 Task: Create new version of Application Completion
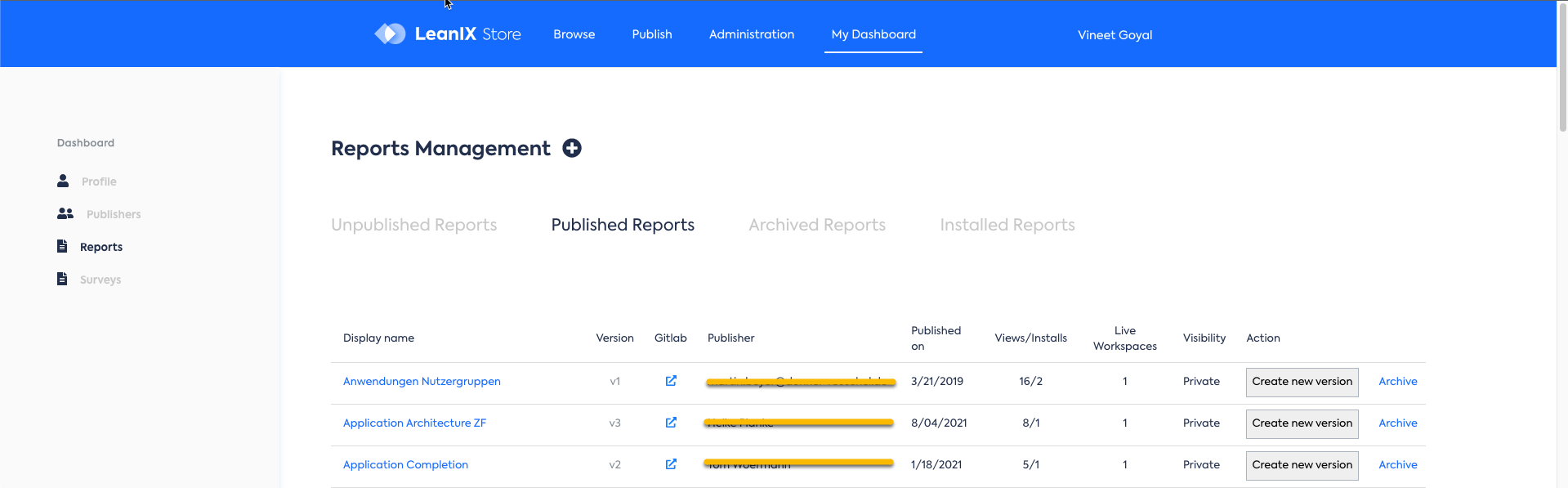coord(1302,465)
